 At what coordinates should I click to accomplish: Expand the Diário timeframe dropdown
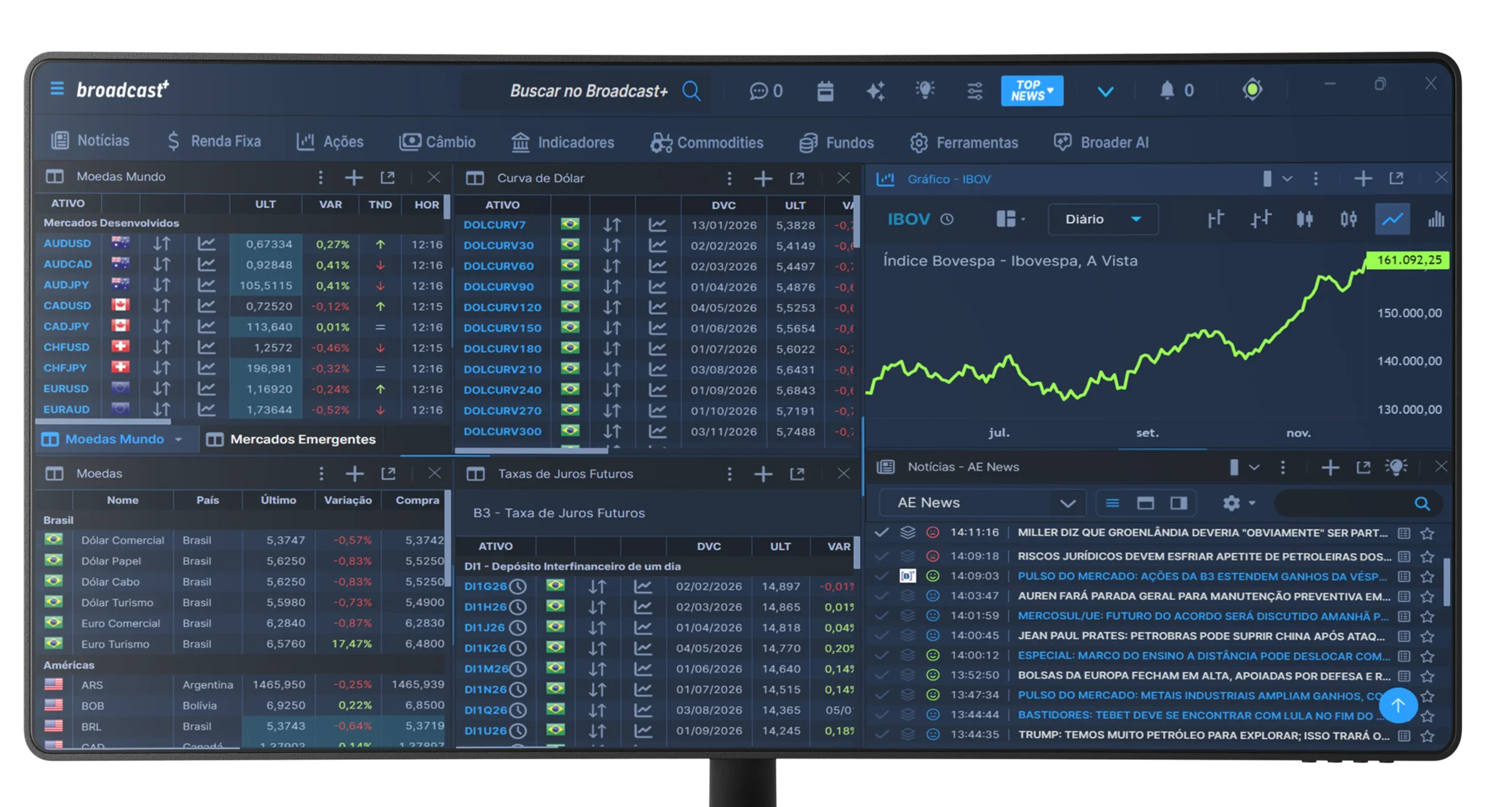1102,220
